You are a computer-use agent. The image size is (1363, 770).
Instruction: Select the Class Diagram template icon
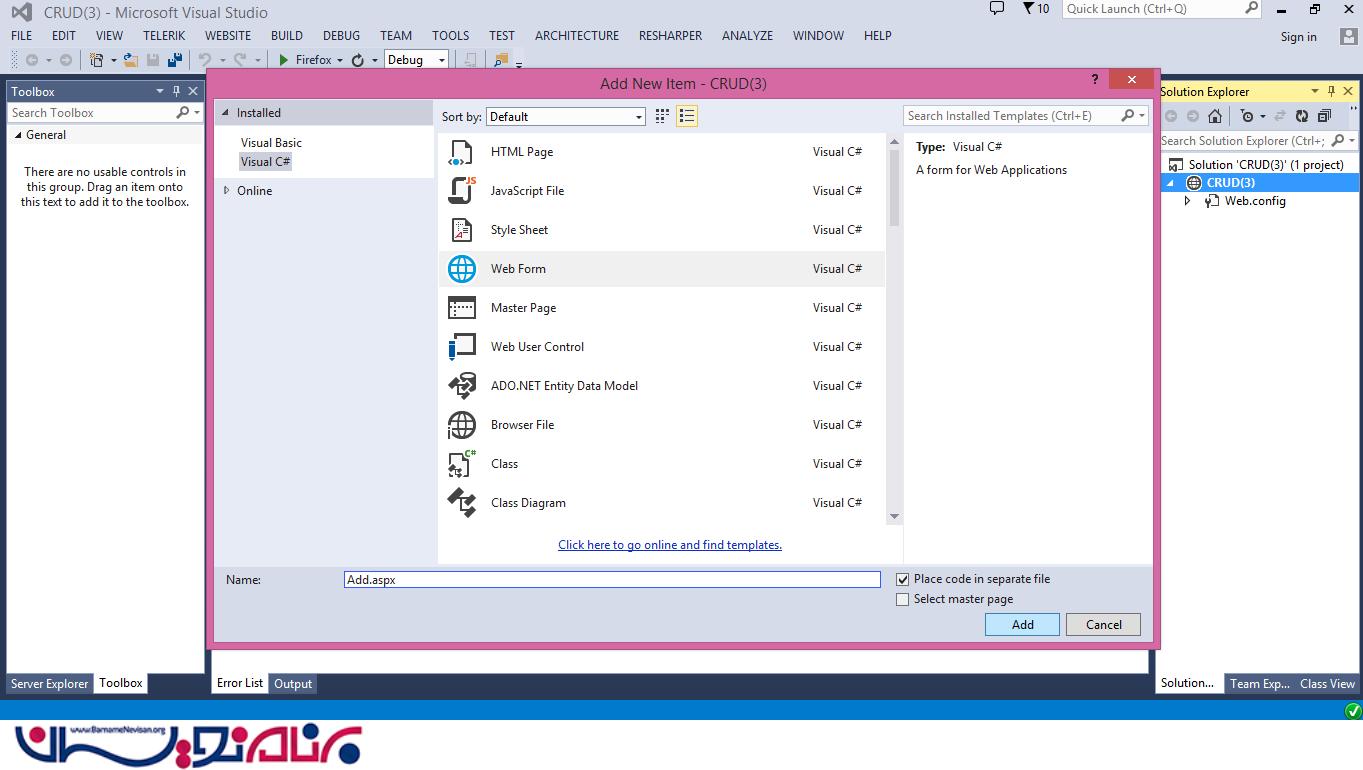pos(461,503)
